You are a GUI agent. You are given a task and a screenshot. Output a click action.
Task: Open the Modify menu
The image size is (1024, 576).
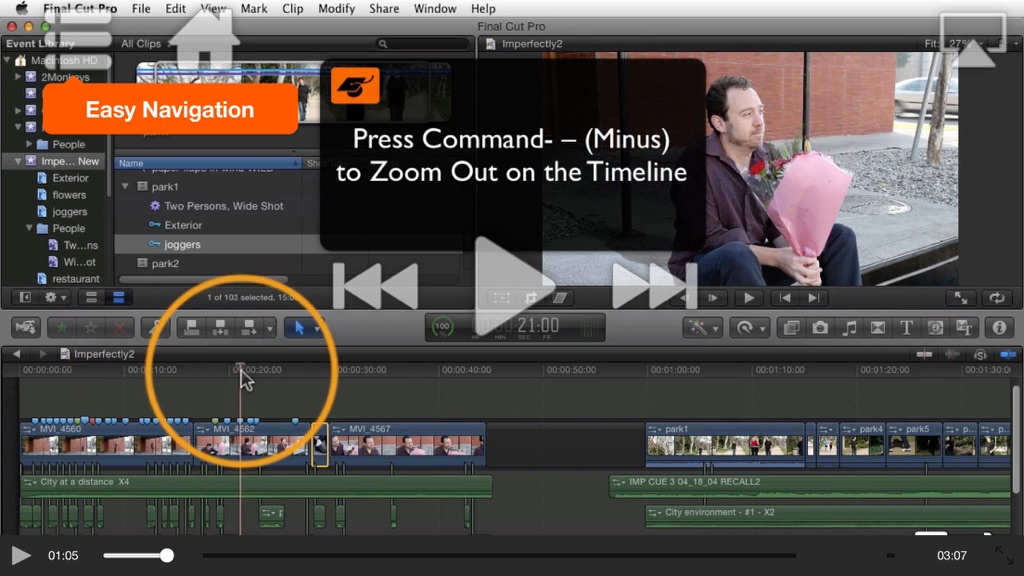click(x=336, y=8)
